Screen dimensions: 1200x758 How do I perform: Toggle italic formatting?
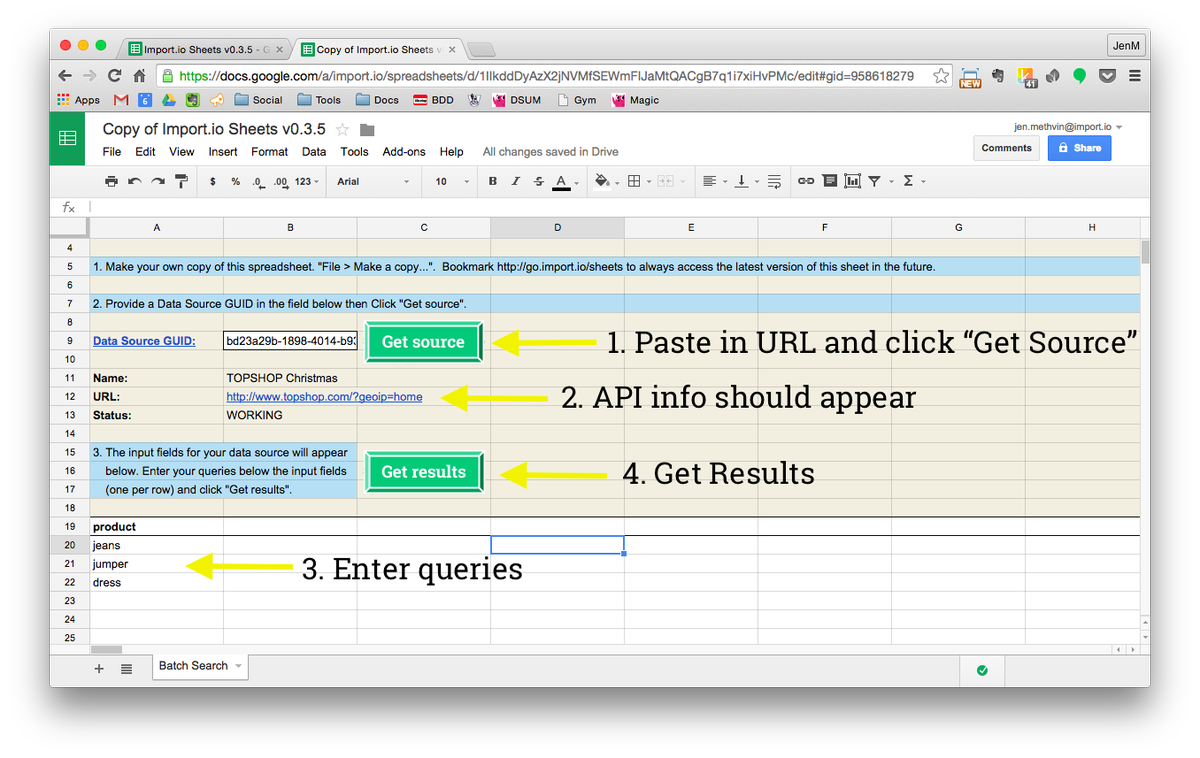[x=516, y=181]
